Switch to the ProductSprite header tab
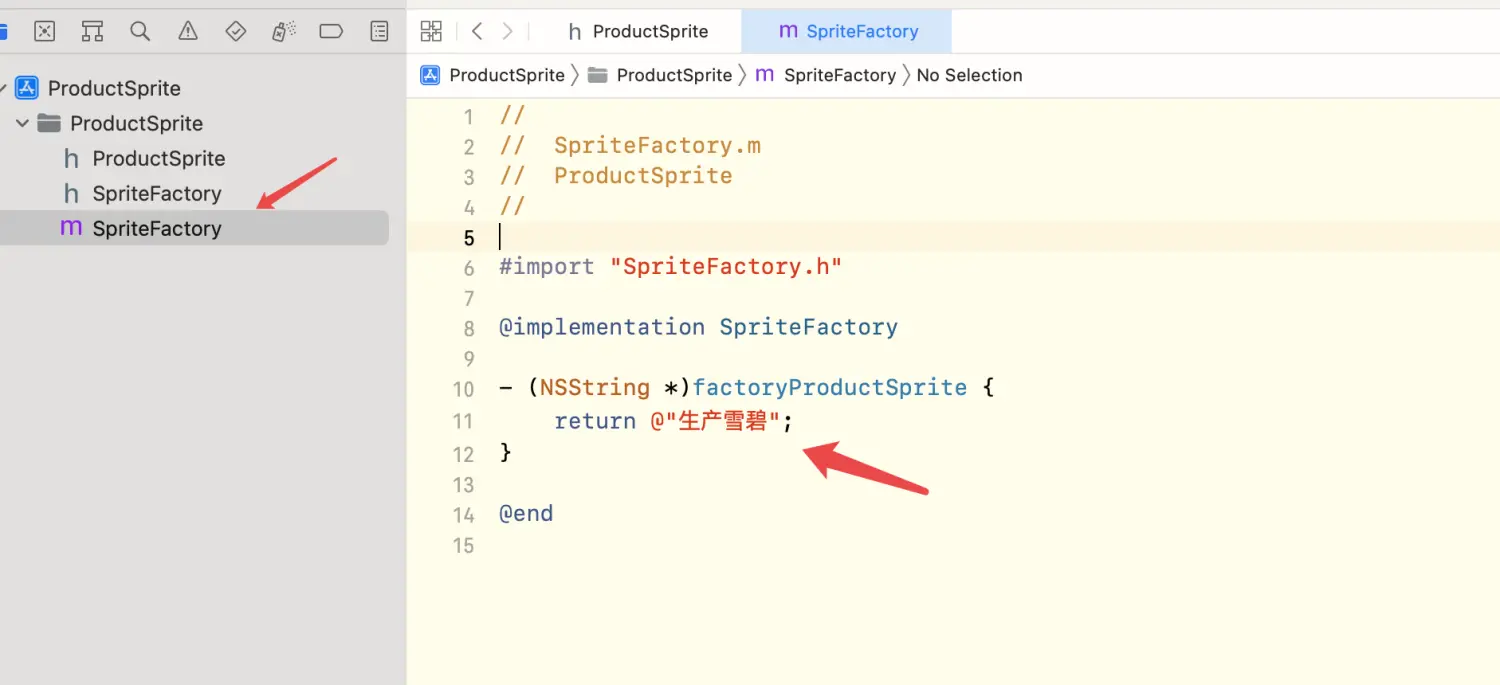1500x685 pixels. [638, 32]
